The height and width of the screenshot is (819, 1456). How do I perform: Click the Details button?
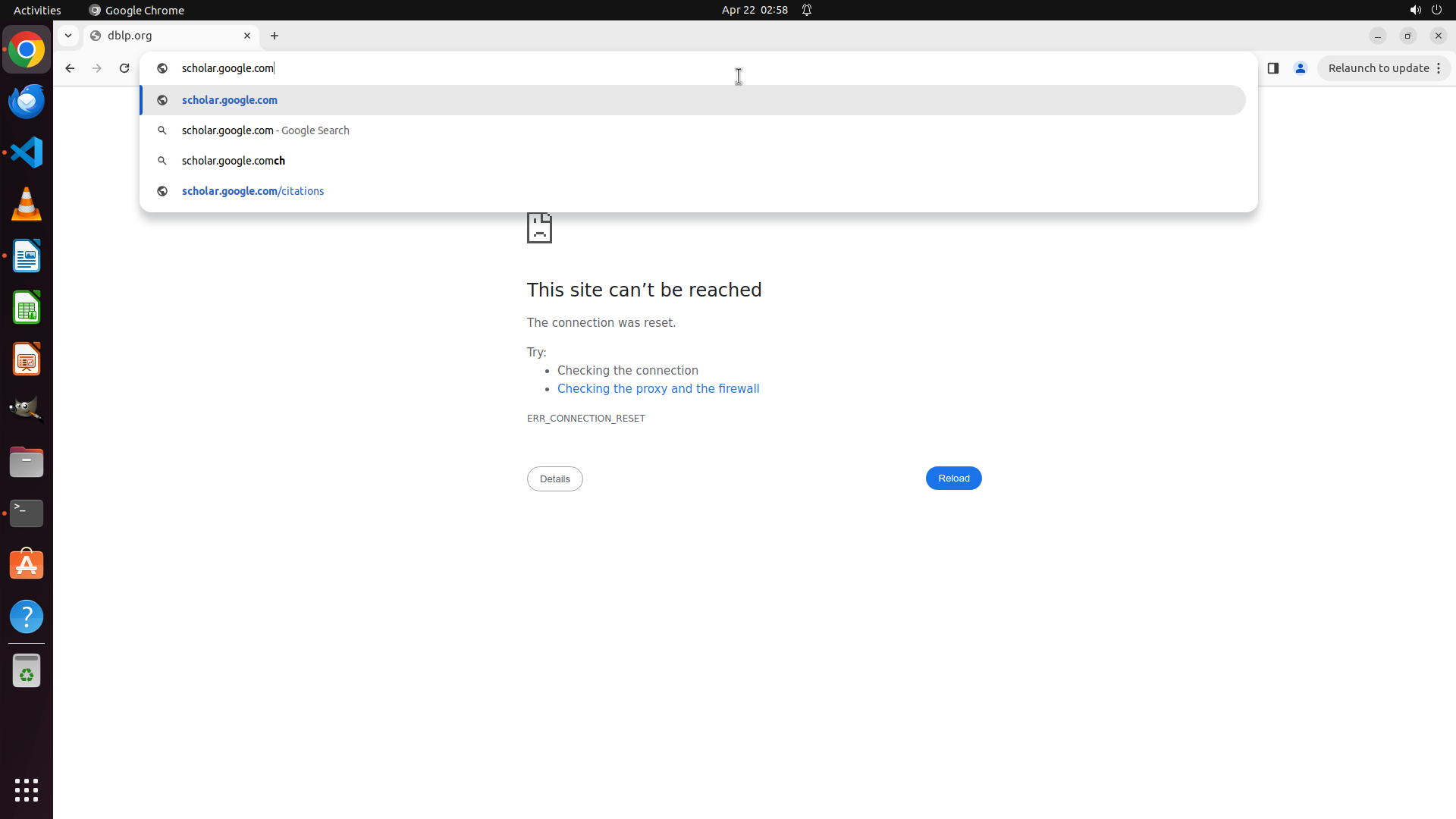[554, 479]
